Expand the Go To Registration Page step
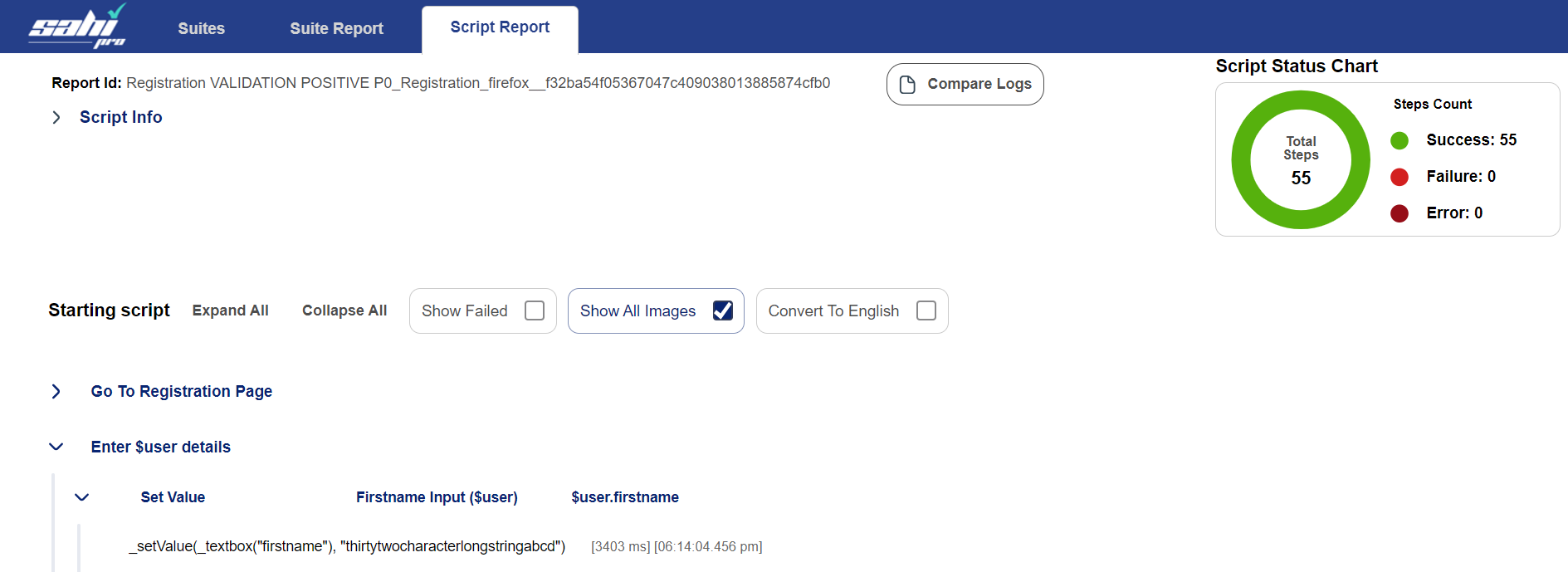The image size is (1568, 572). coord(56,391)
